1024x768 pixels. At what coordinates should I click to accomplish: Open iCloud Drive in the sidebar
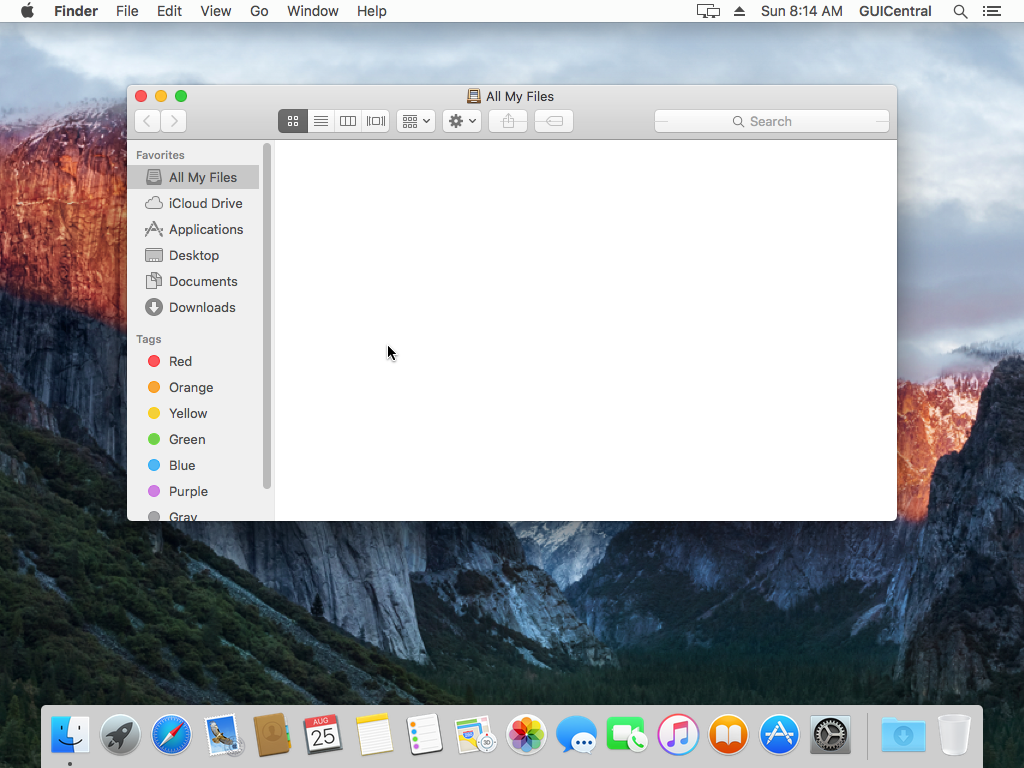pyautogui.click(x=193, y=203)
